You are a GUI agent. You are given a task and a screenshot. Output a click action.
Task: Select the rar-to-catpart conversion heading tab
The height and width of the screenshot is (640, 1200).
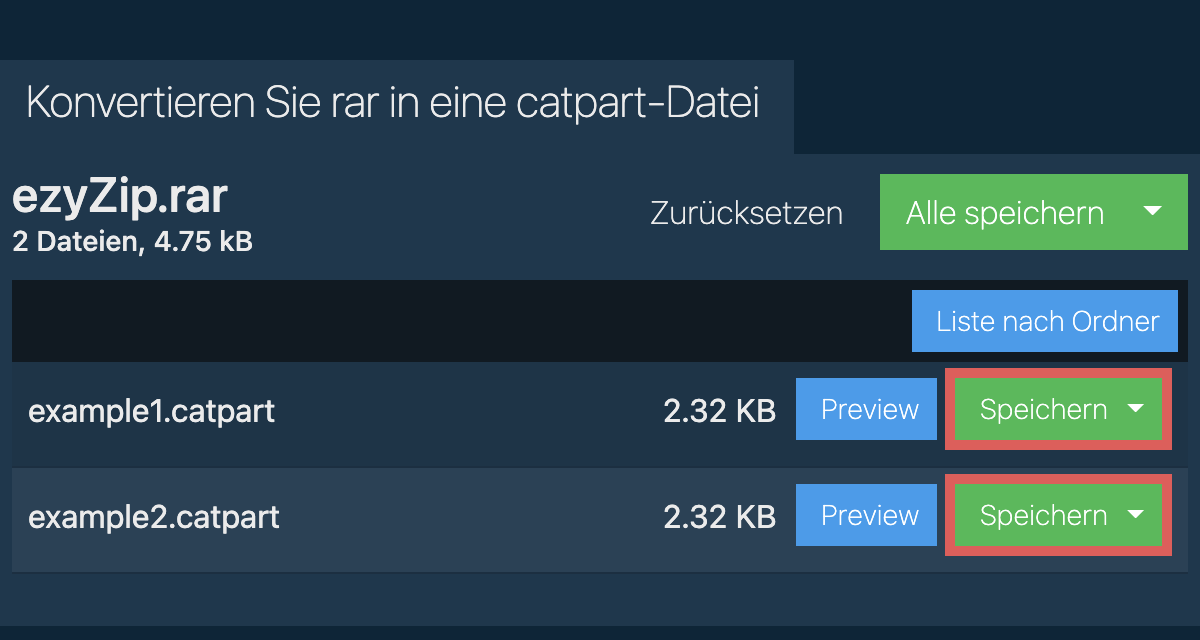point(392,105)
